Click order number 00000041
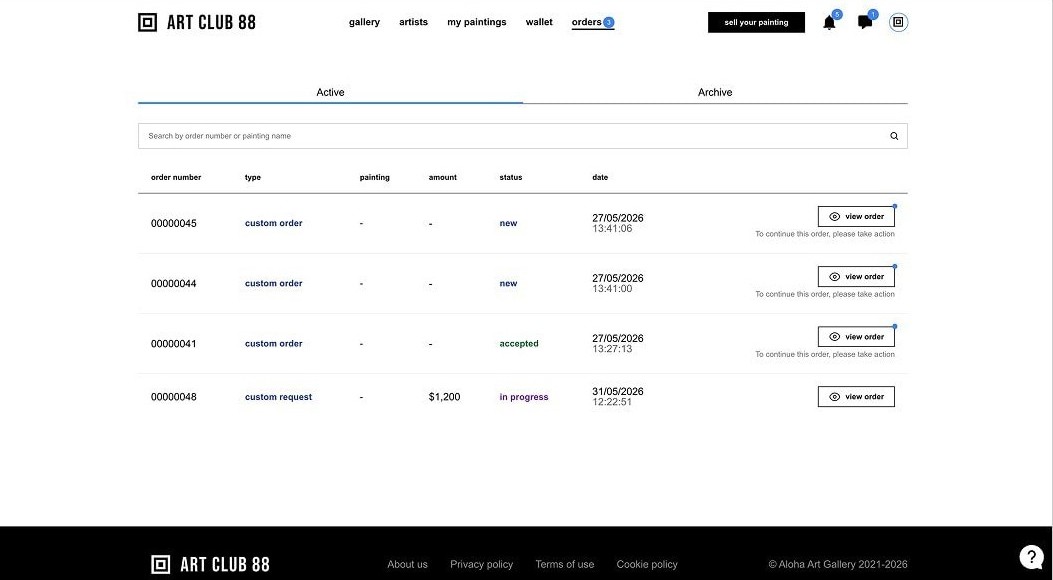 coord(174,344)
